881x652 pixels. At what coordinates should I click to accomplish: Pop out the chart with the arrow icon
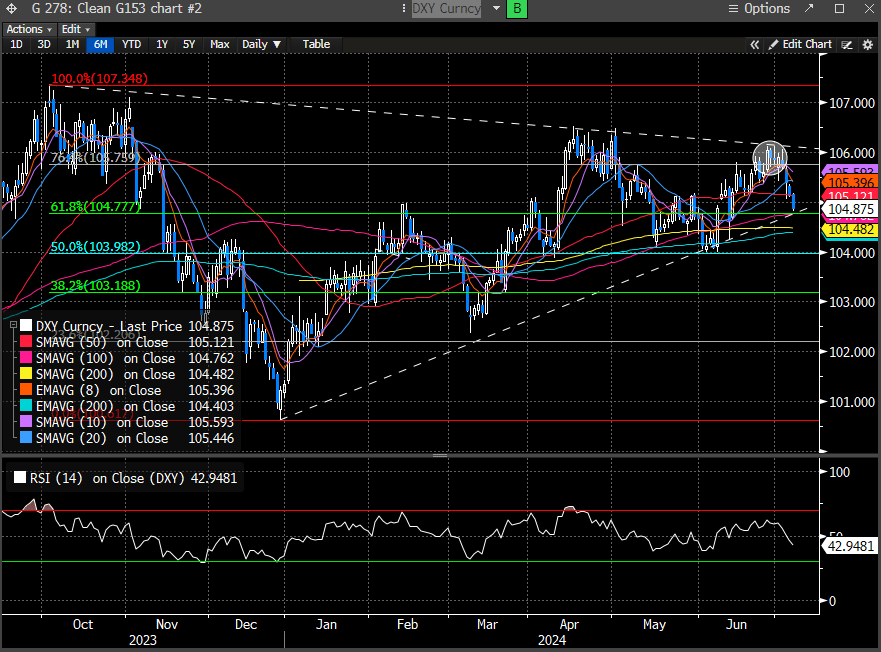pos(809,8)
